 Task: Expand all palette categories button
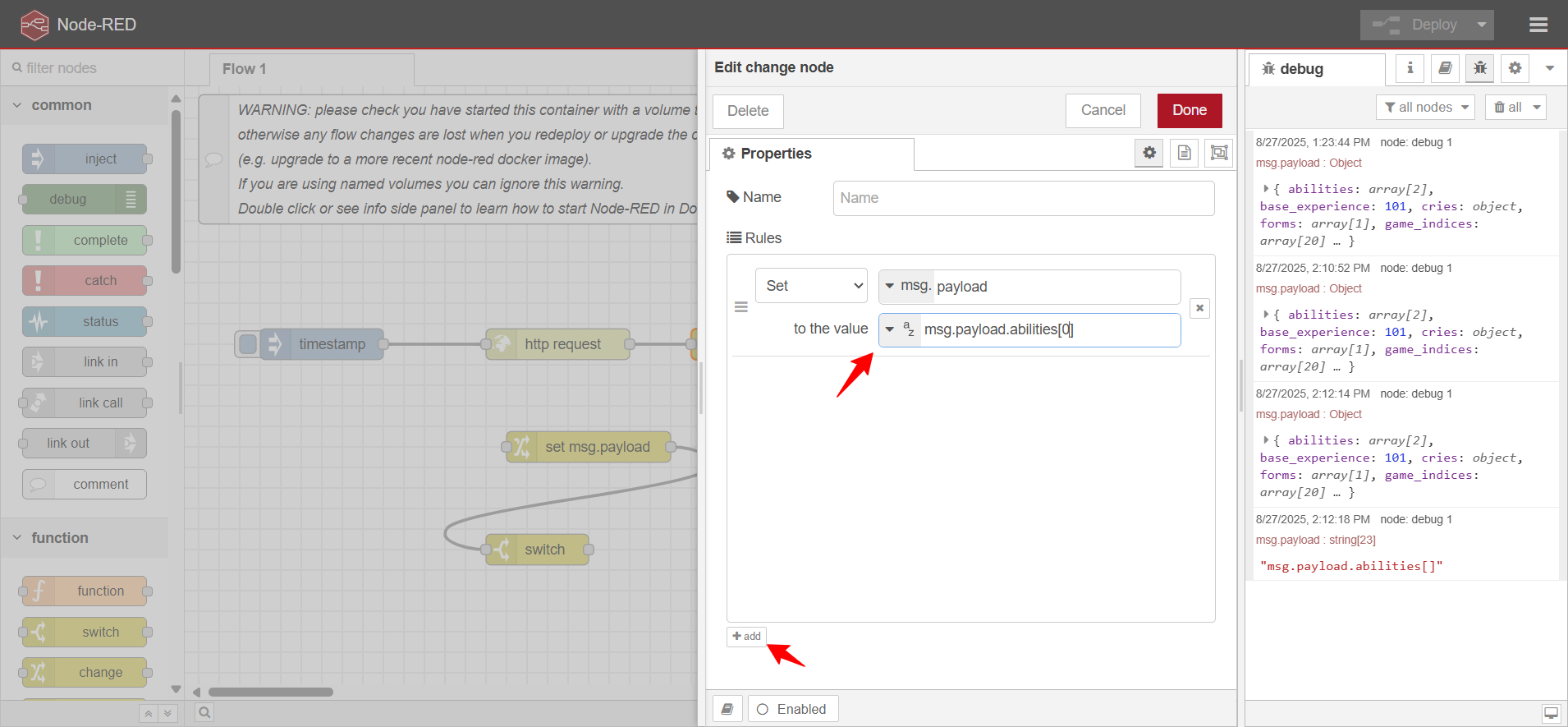pos(167,713)
